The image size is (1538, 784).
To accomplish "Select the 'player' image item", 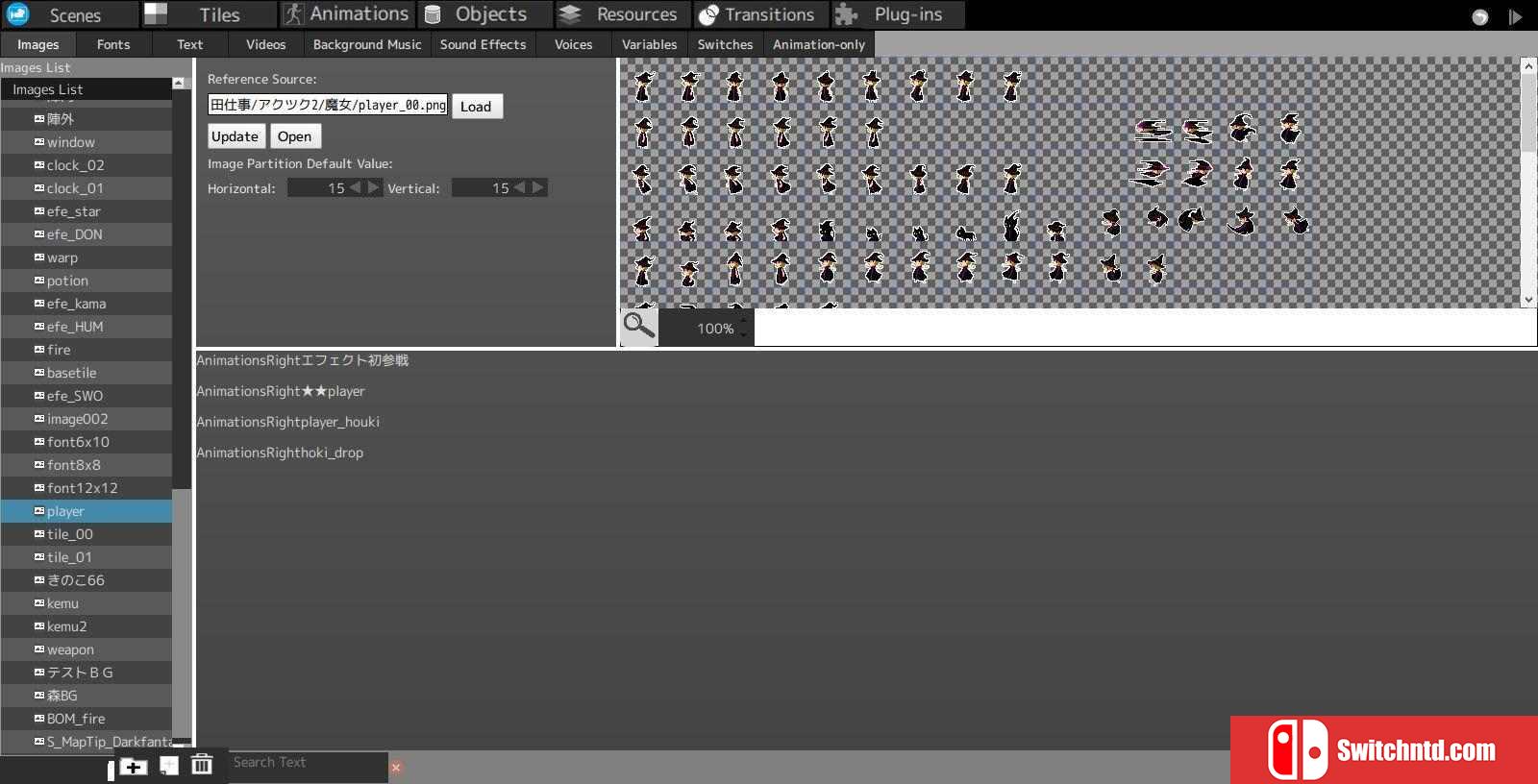I will 87,511.
